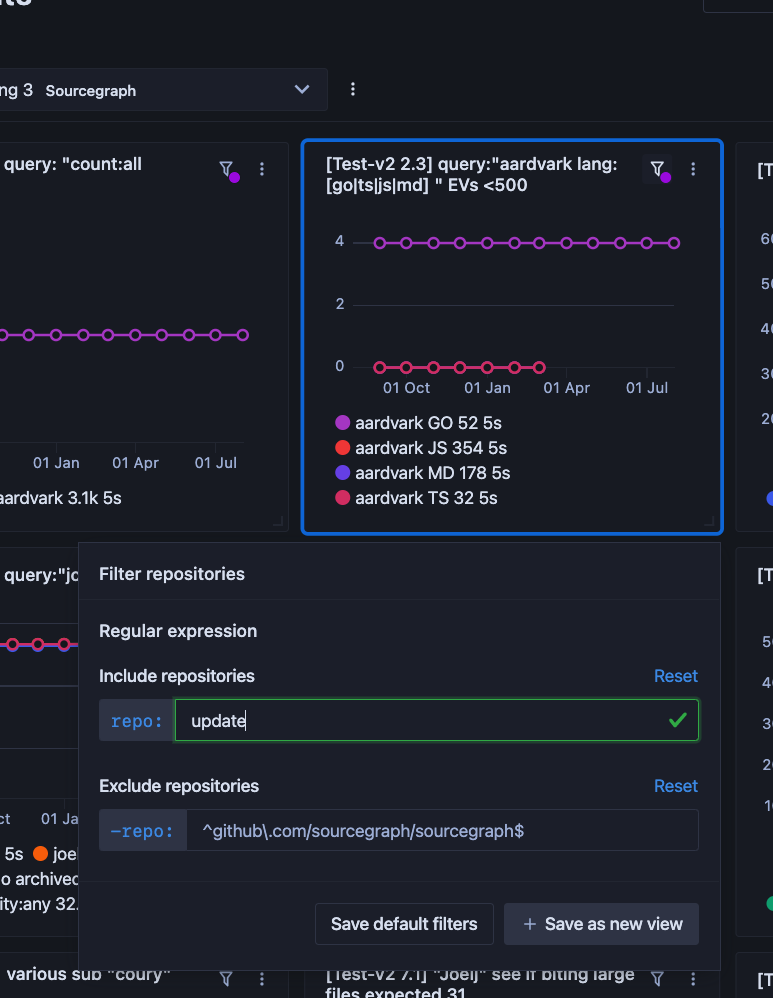Open kebab menu on the aardvark lang insight card
The width and height of the screenshot is (773, 998).
tap(693, 169)
